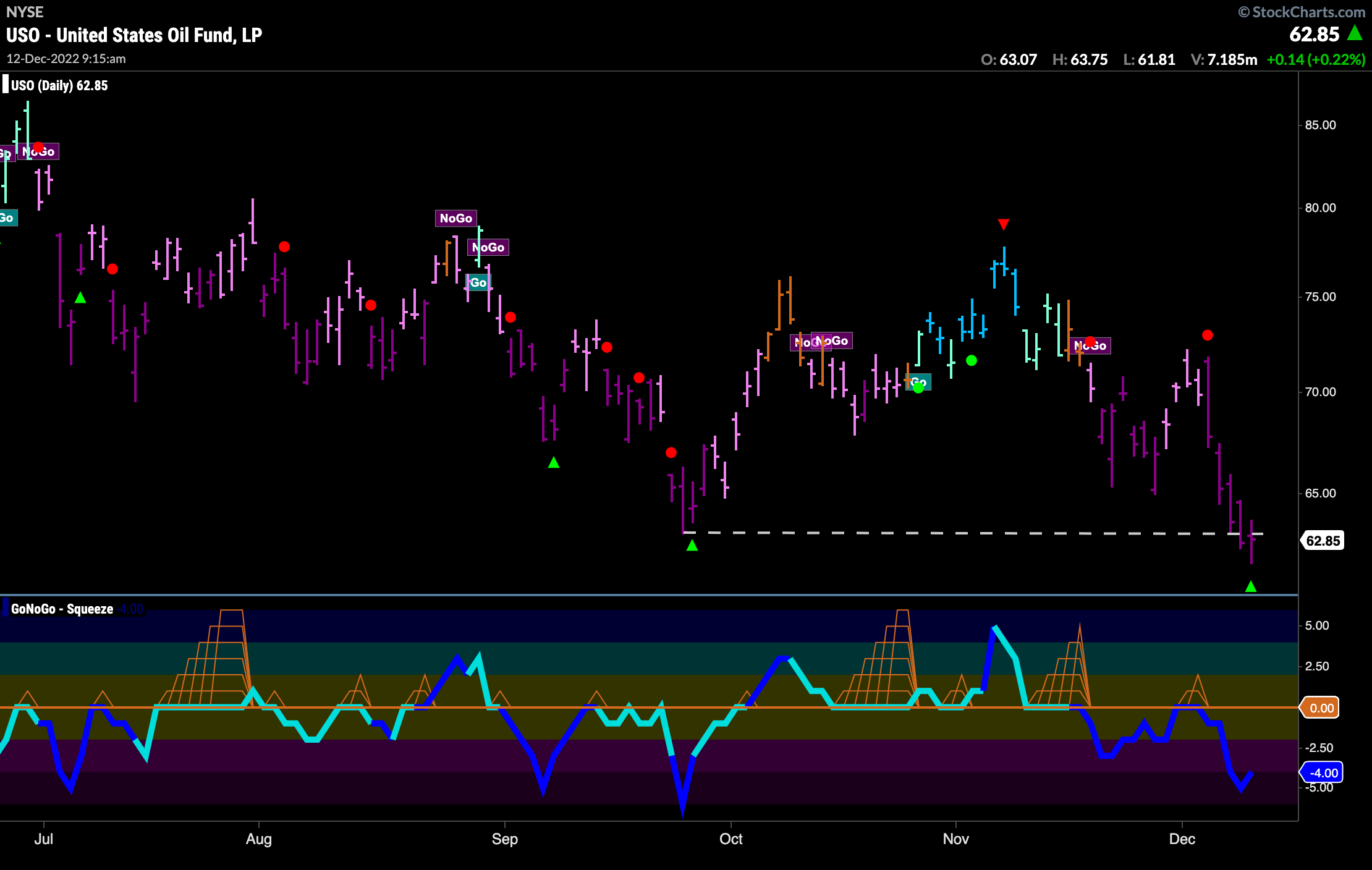Image resolution: width=1372 pixels, height=870 pixels.
Task: Click the red down-triangle above the November peak
Action: [x=1004, y=224]
